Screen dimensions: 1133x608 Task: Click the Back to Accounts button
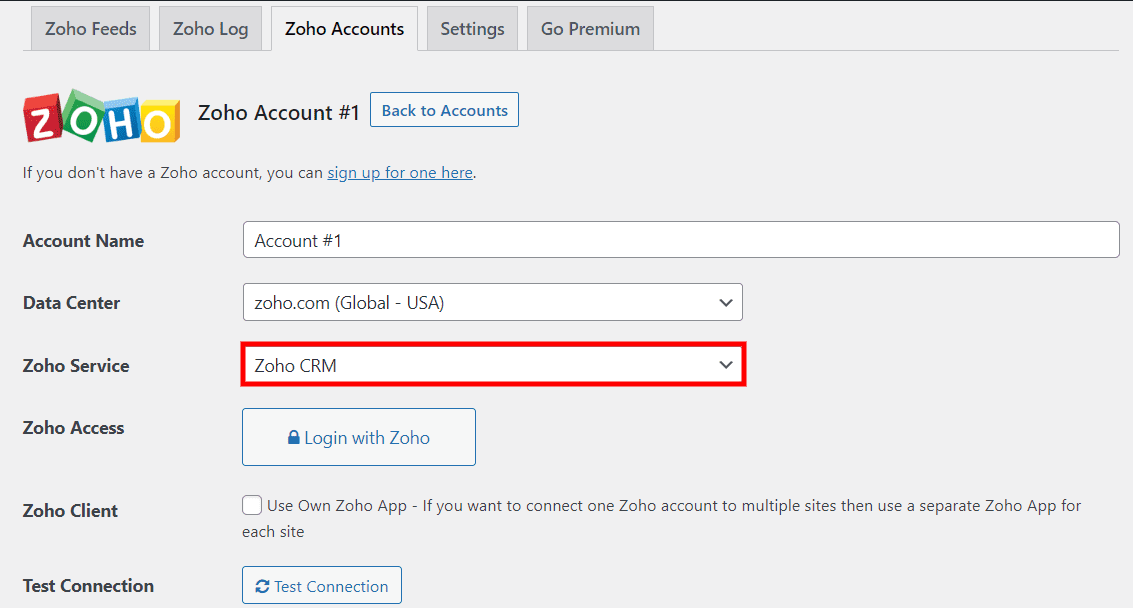[444, 110]
